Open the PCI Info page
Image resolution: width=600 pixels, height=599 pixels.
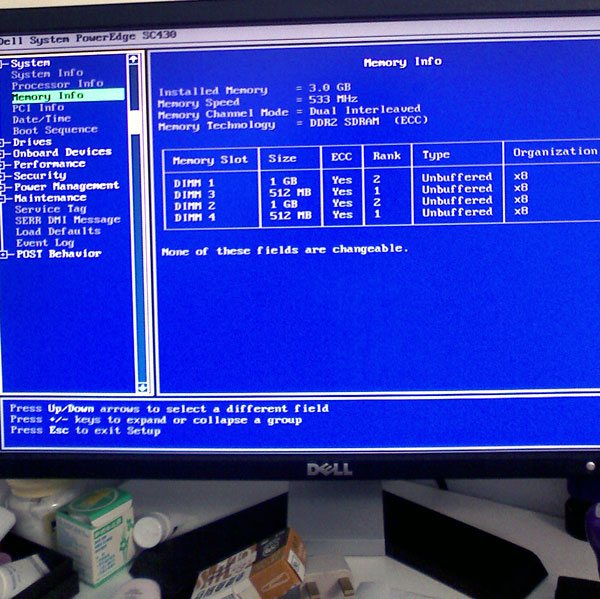(x=38, y=107)
